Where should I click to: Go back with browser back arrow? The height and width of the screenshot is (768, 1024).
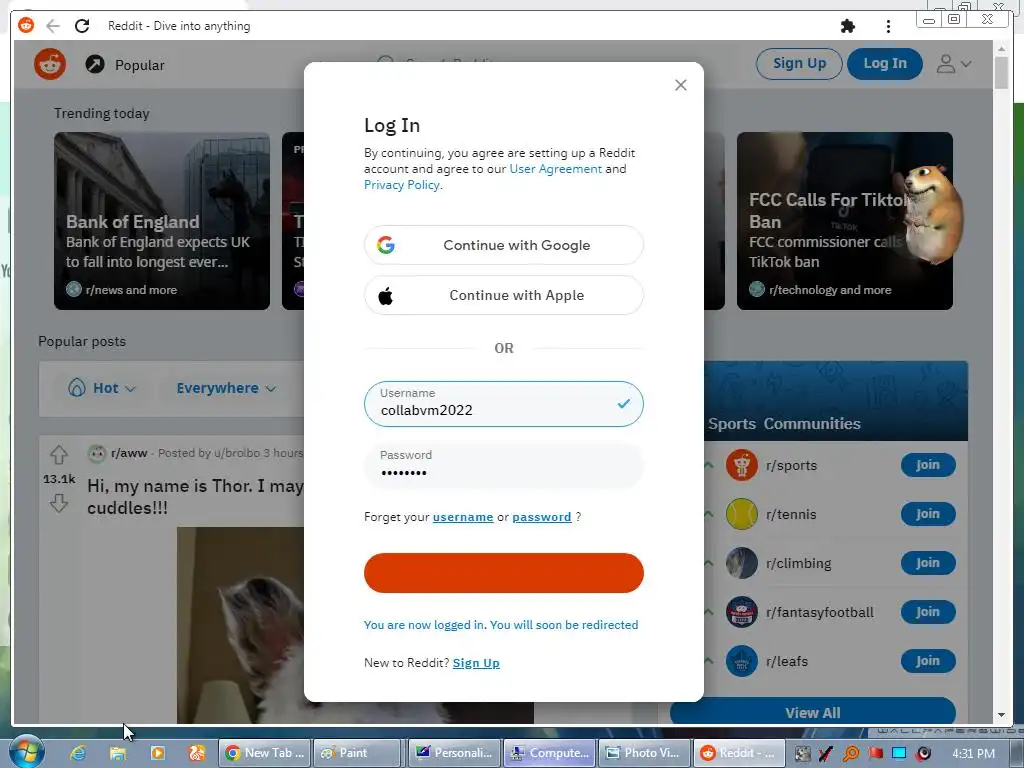coord(53,25)
